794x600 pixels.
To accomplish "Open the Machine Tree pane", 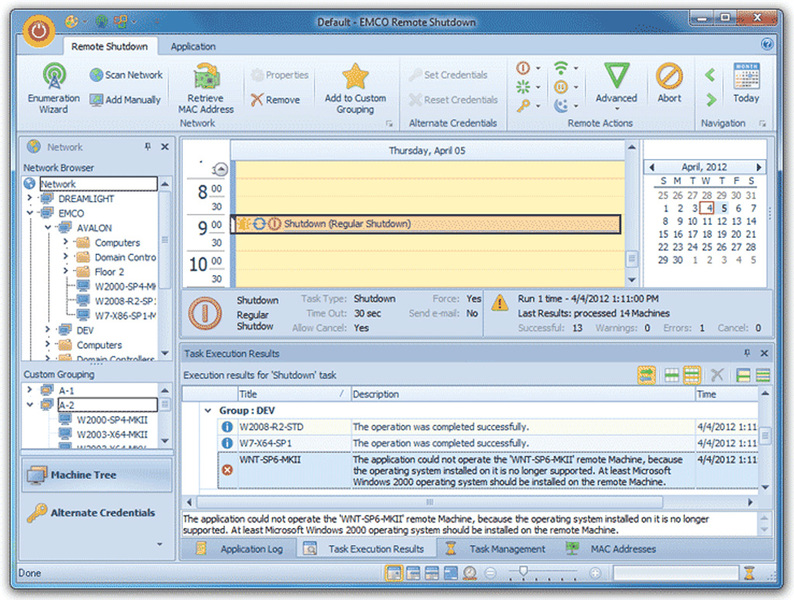I will pos(97,475).
